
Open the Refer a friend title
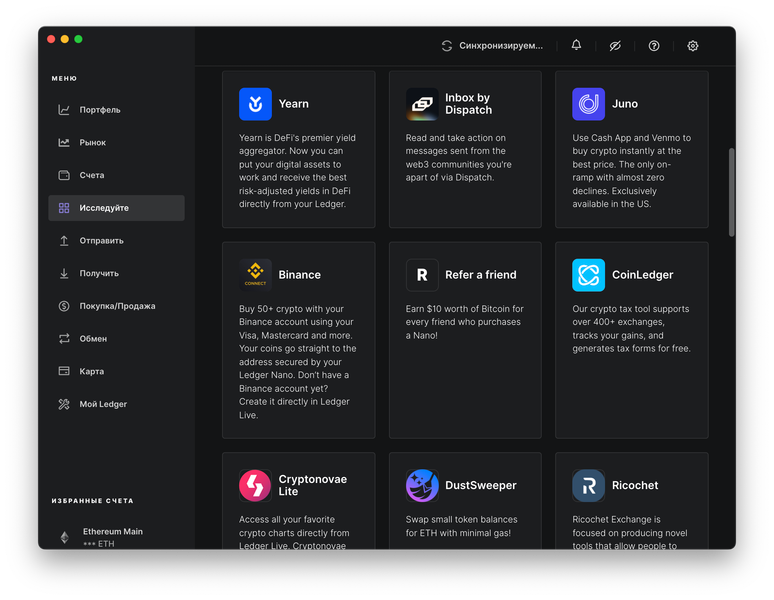481,275
